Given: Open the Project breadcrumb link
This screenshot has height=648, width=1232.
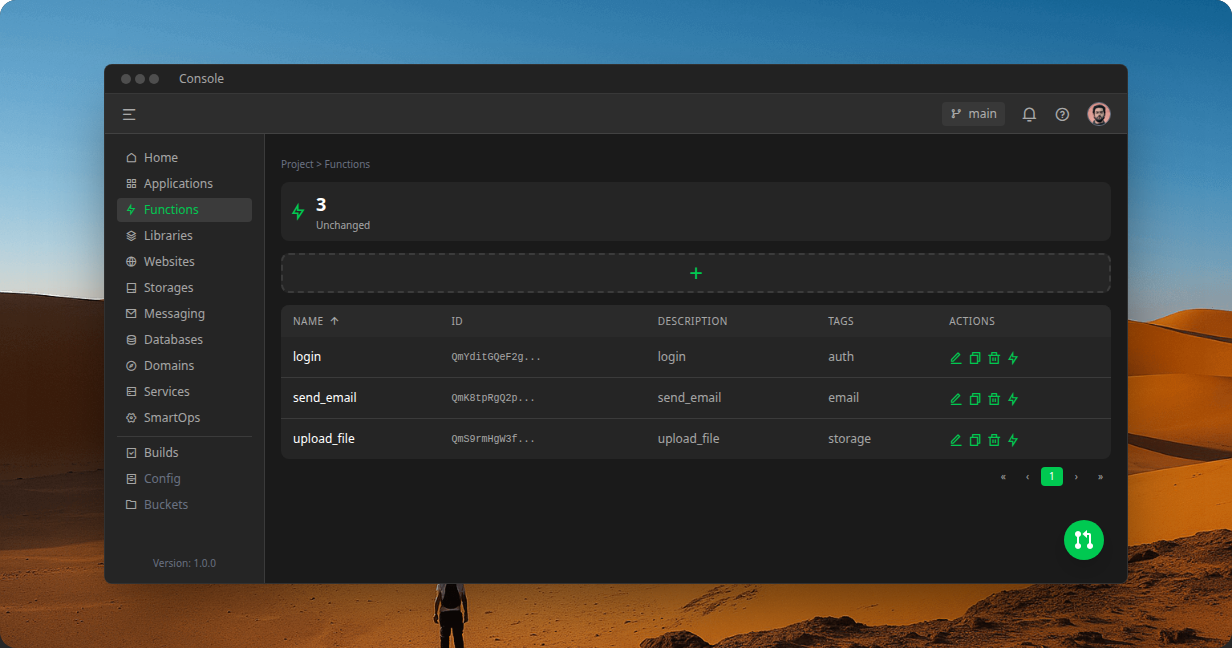Looking at the screenshot, I should 297,164.
